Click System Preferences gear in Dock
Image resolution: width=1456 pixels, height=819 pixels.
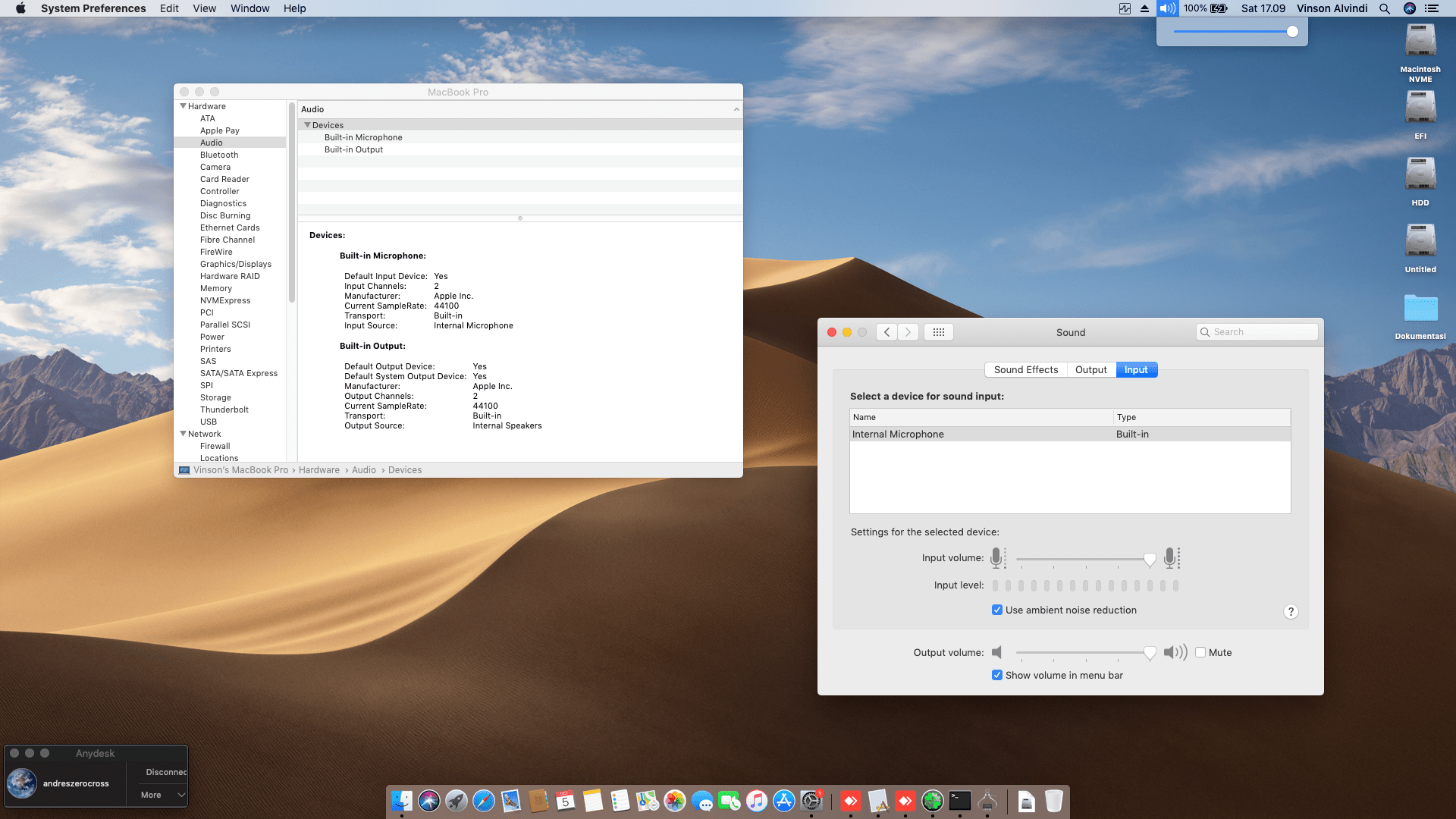pyautogui.click(x=811, y=801)
